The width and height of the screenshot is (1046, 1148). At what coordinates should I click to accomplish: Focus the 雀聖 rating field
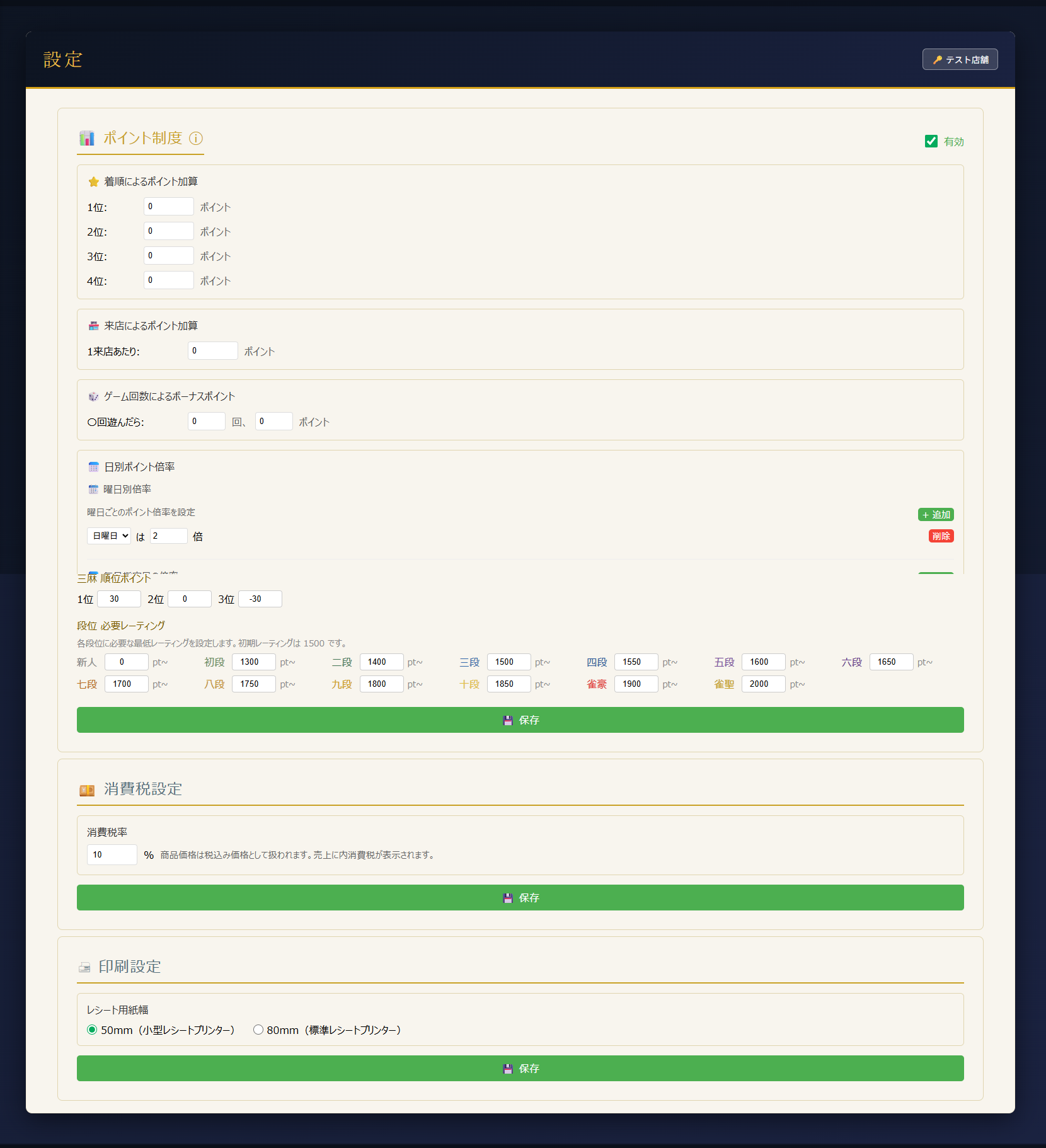(764, 684)
